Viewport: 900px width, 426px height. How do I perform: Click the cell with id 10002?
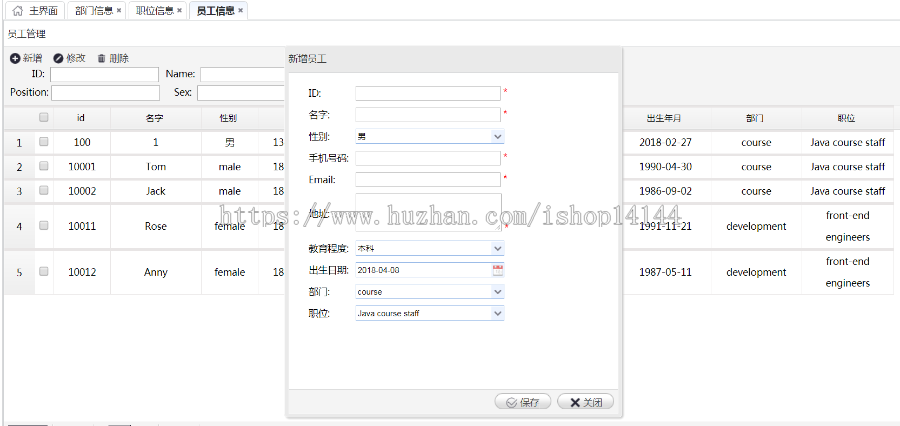coord(82,191)
